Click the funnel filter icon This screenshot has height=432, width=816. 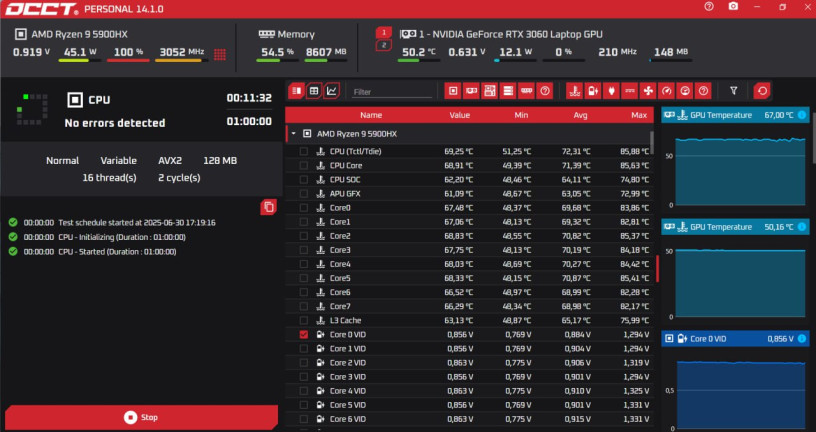click(x=733, y=91)
